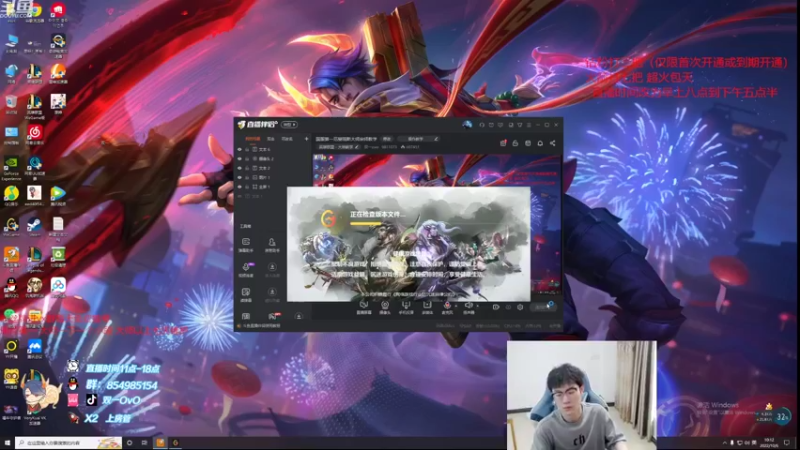Open settings gear beside start-live button

(x=520, y=307)
